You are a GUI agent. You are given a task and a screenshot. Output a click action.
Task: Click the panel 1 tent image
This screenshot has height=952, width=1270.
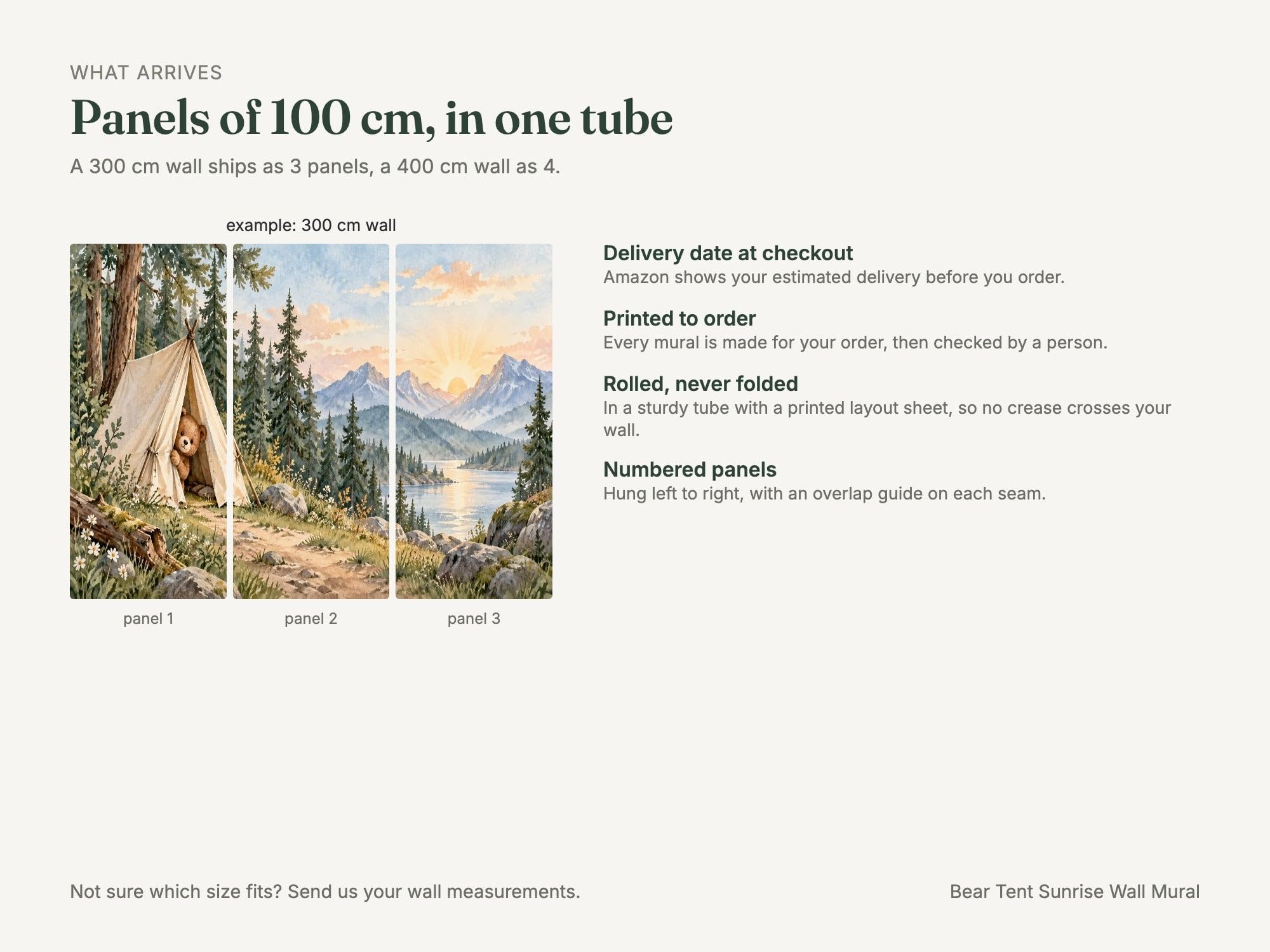click(148, 421)
